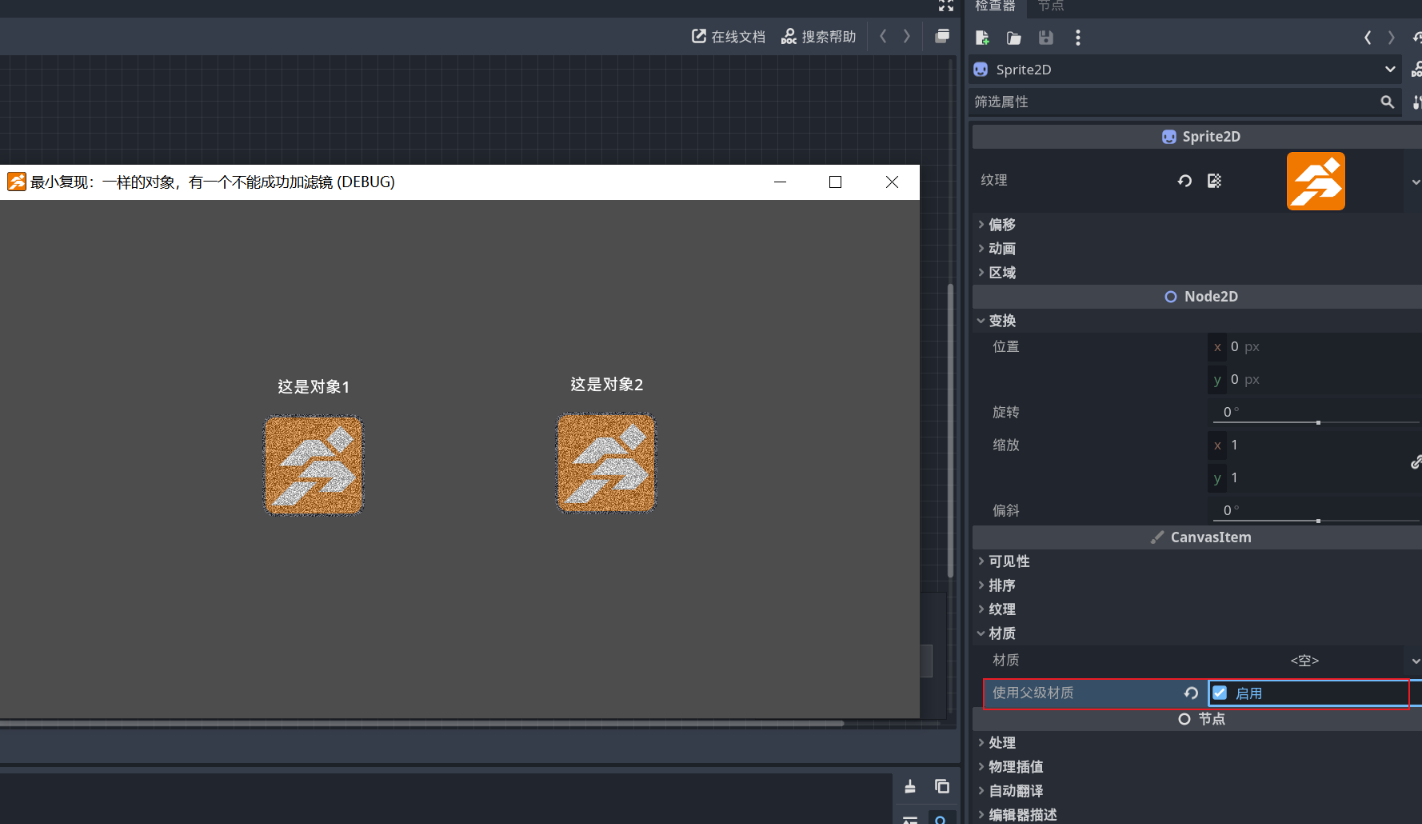Screen dimensions: 1422x824
Task: Click the position x value field
Action: point(1315,347)
